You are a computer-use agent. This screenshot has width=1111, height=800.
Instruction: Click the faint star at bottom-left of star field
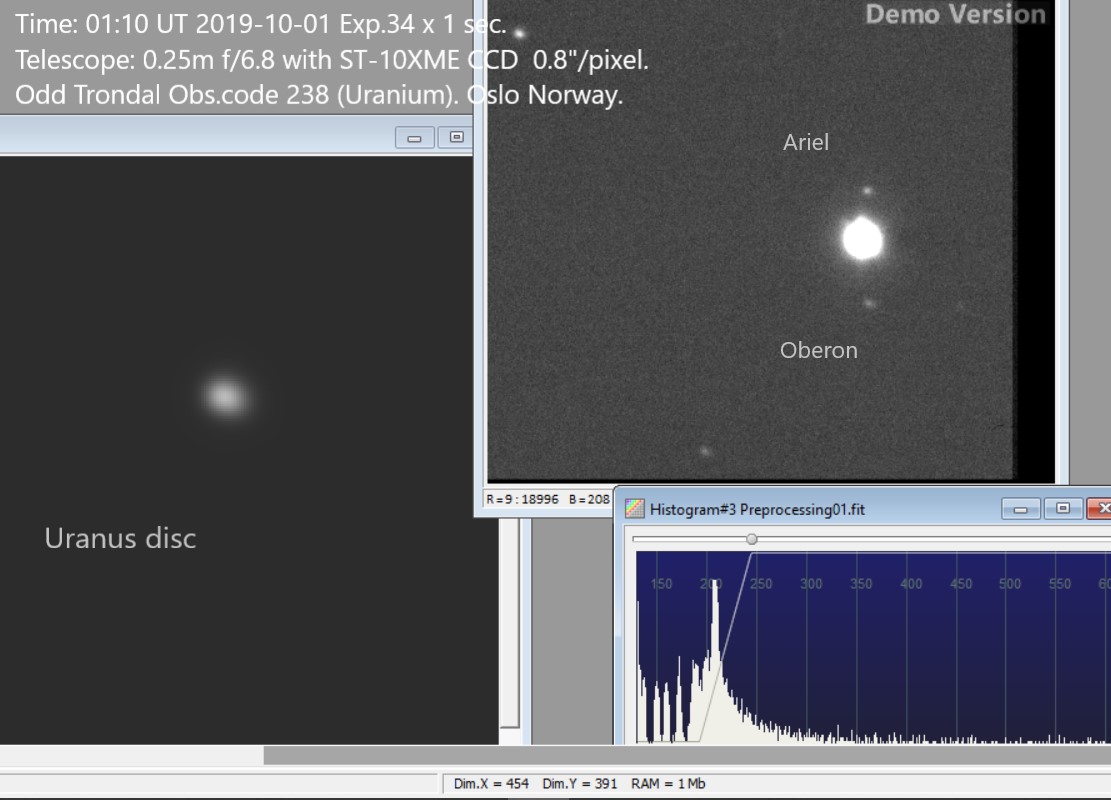point(705,451)
